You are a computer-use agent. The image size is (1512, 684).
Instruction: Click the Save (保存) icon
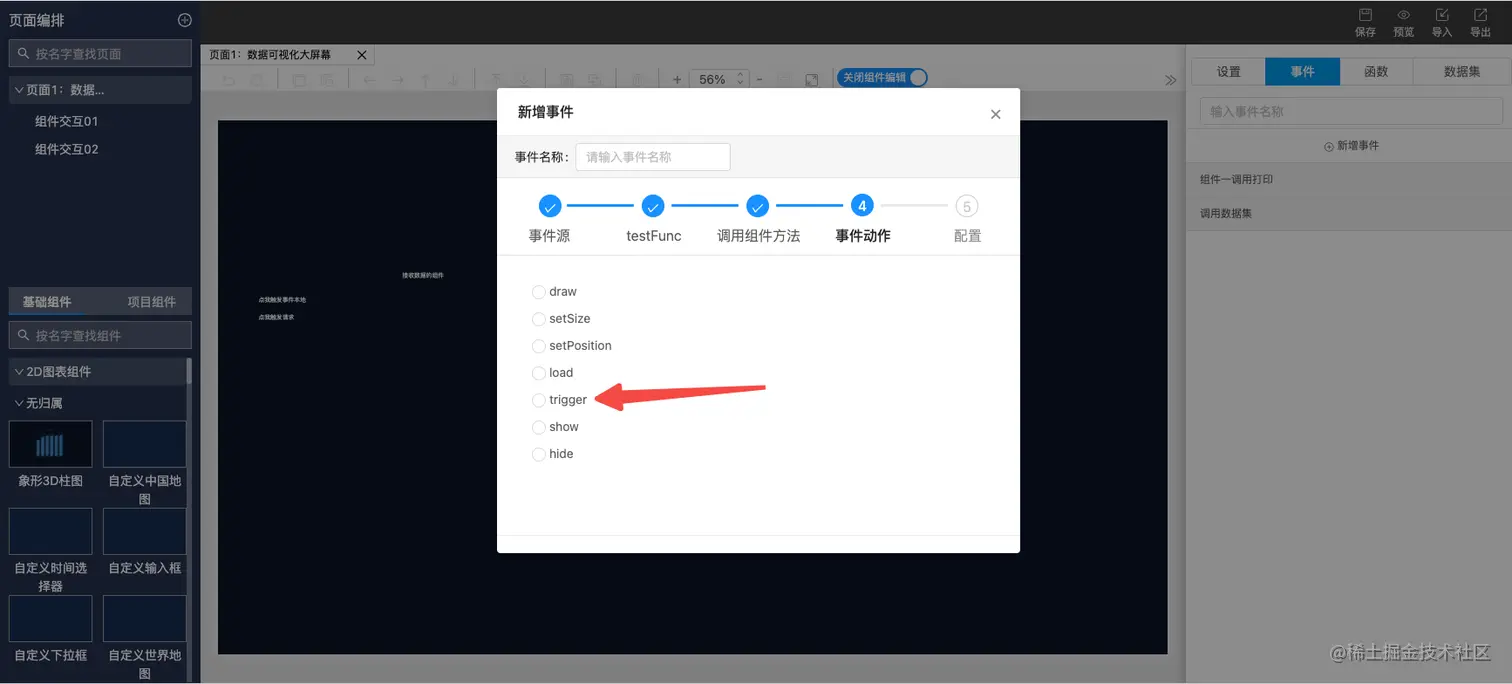[1365, 15]
